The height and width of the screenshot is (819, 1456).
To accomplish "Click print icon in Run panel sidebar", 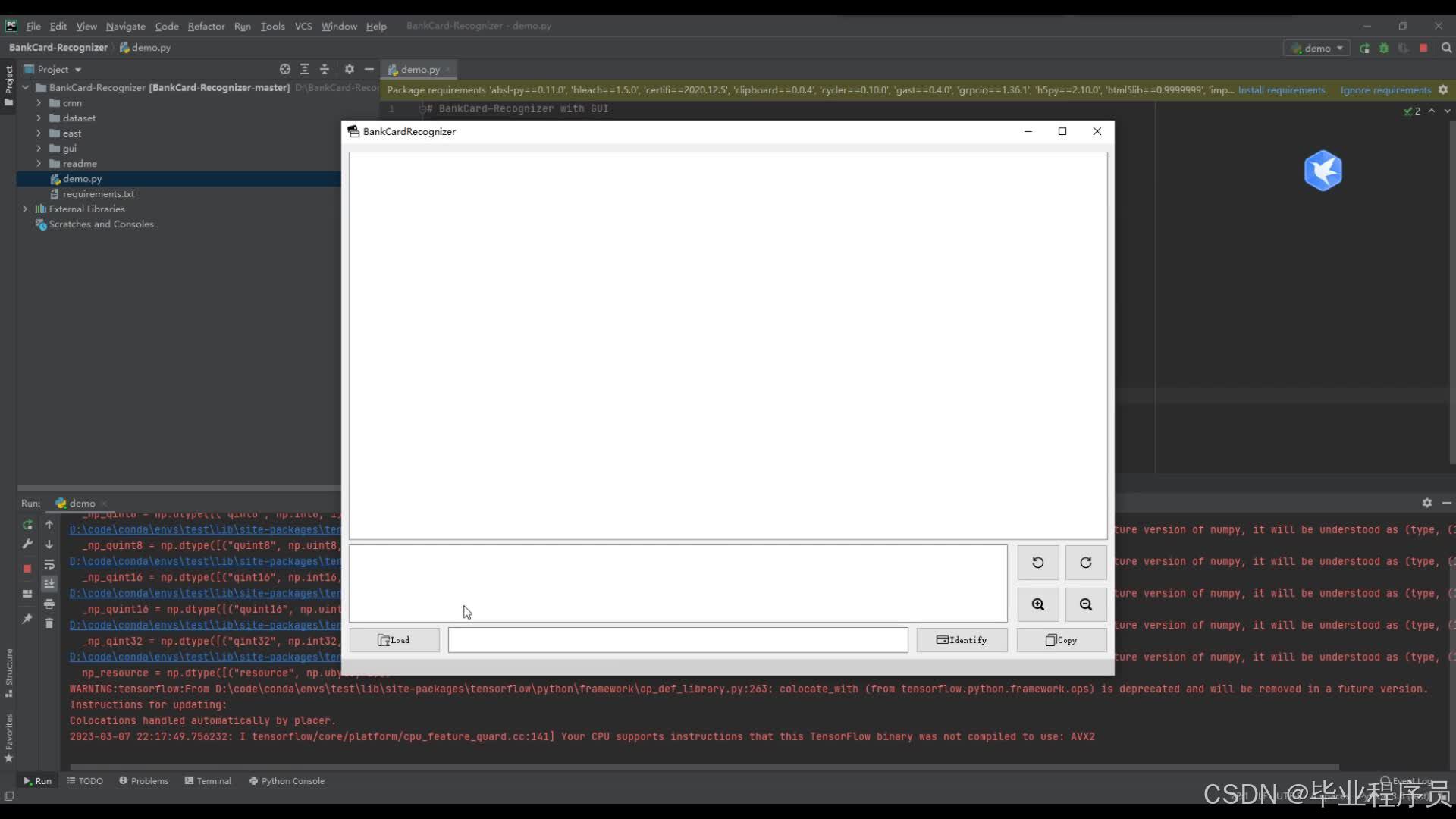I will tap(49, 604).
